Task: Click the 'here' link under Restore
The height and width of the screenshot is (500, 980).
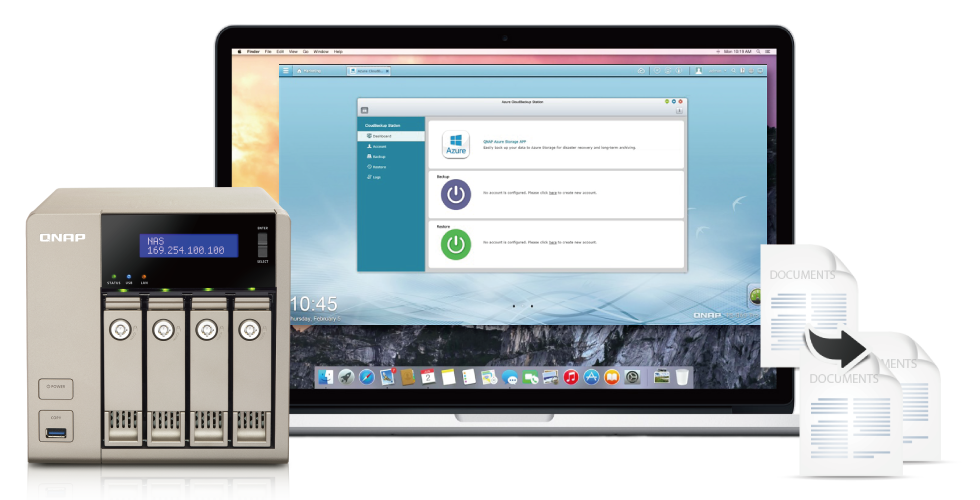Action: (x=552, y=242)
